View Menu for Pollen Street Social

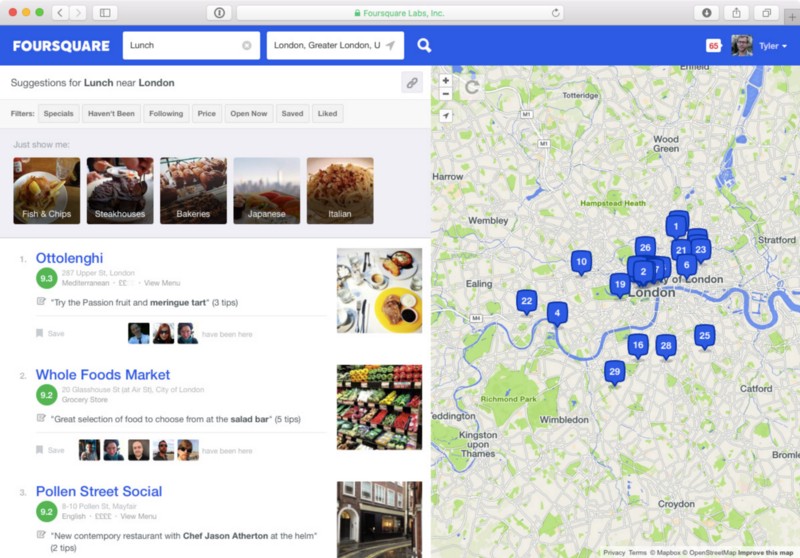[x=138, y=517]
